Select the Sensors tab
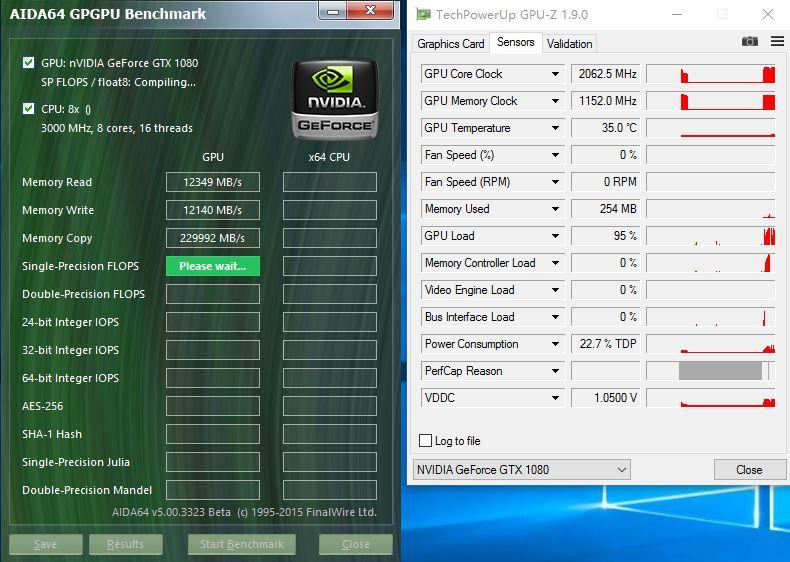The width and height of the screenshot is (790, 562). [x=515, y=42]
